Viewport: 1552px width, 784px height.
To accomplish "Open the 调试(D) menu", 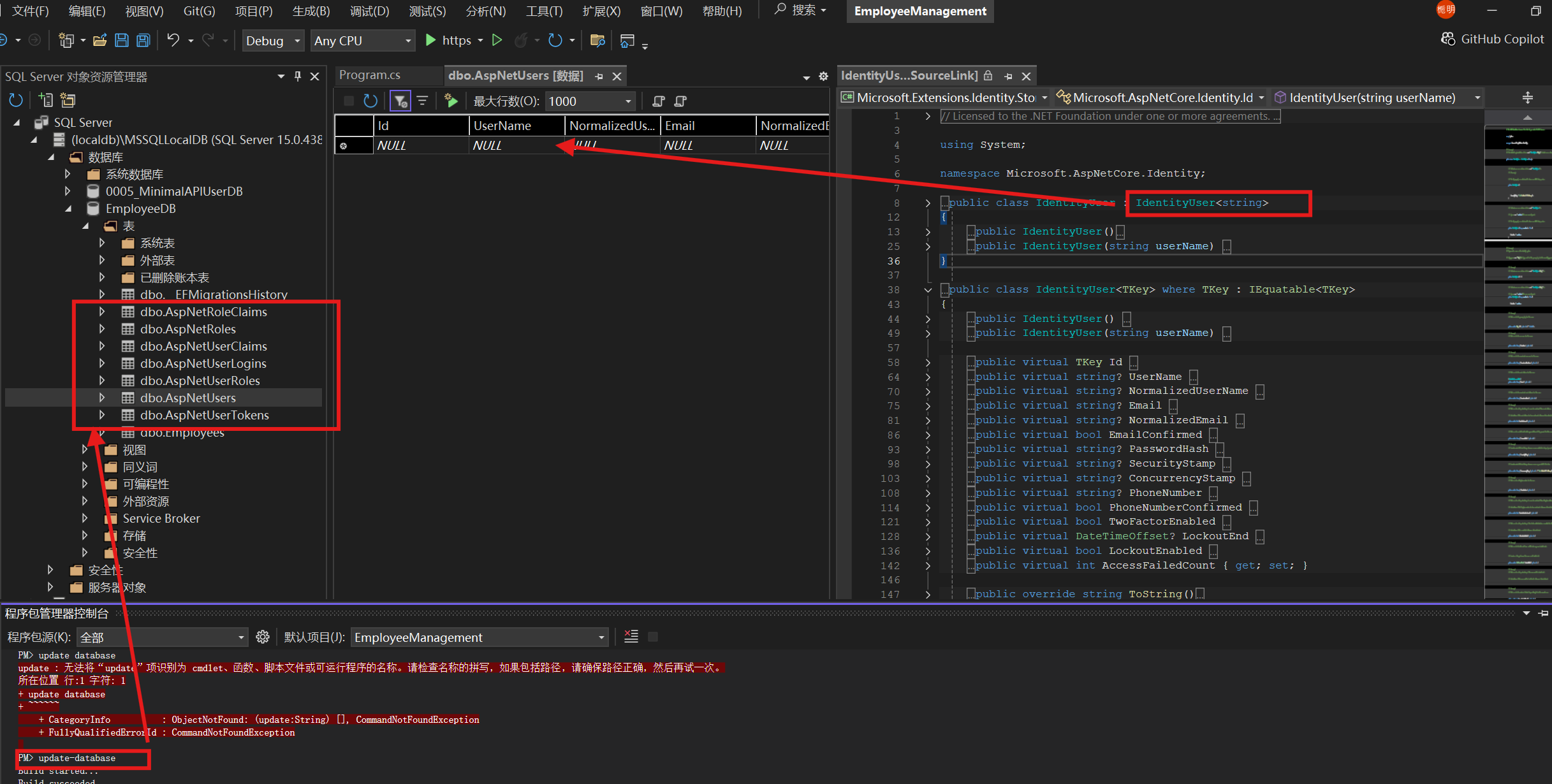I will point(369,11).
